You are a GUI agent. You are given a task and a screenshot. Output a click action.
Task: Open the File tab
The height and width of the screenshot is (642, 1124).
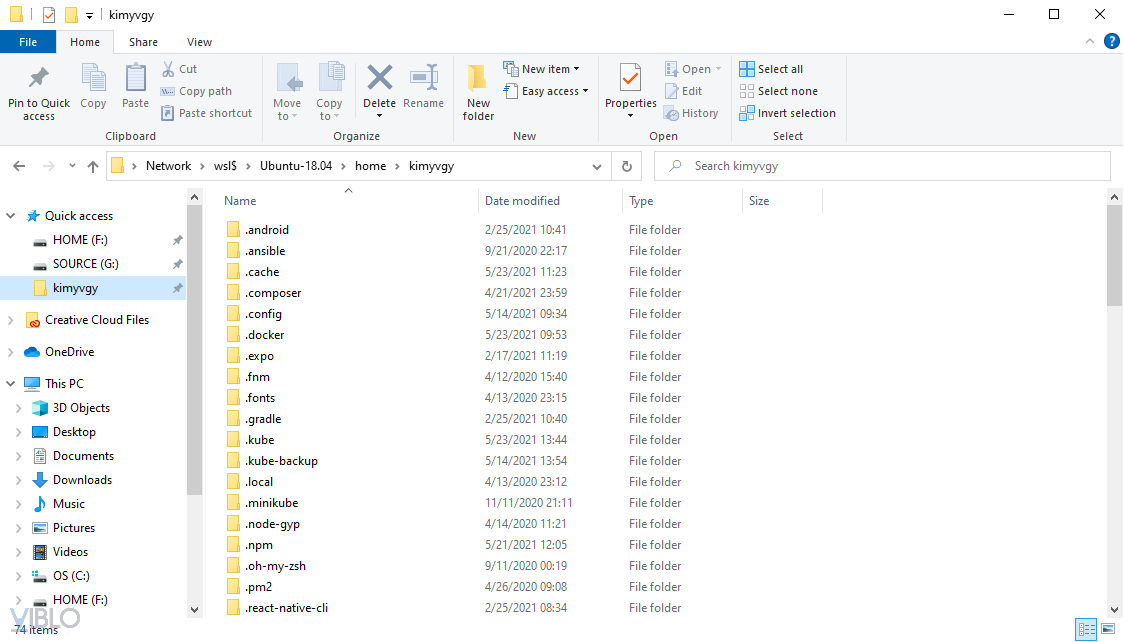(28, 42)
